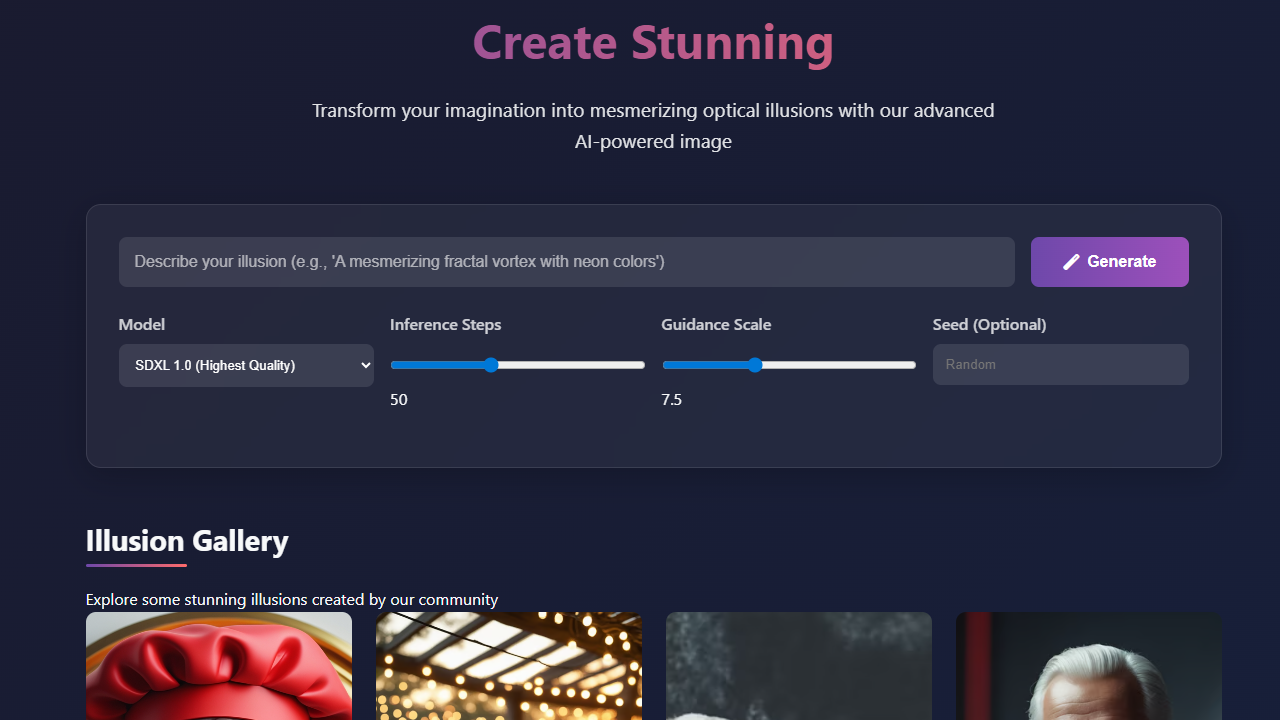This screenshot has height=720, width=1280.
Task: Adjust the Guidance Scale slider
Action: (x=789, y=365)
